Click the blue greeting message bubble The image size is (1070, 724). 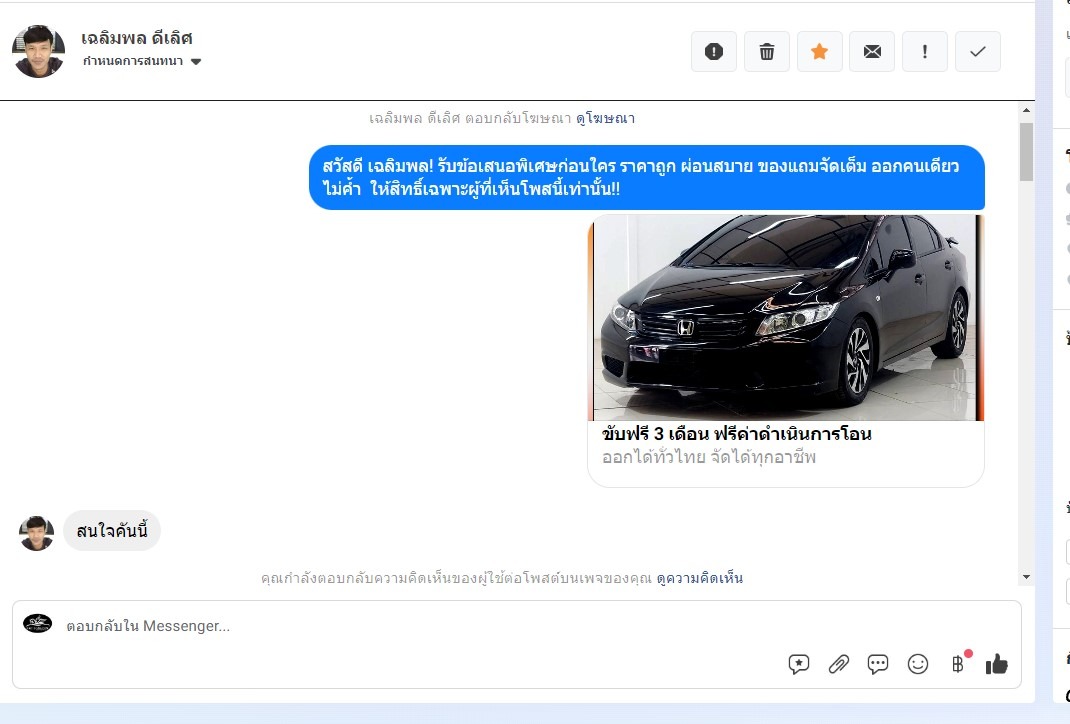647,177
